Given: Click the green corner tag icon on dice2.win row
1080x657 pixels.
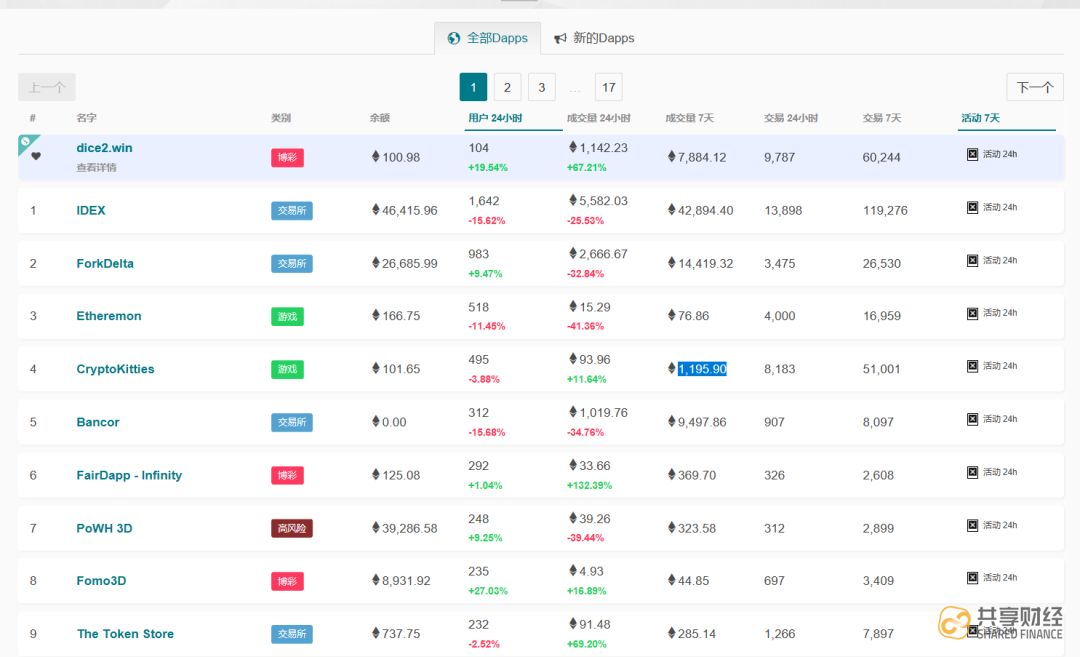Looking at the screenshot, I should pyautogui.click(x=25, y=141).
